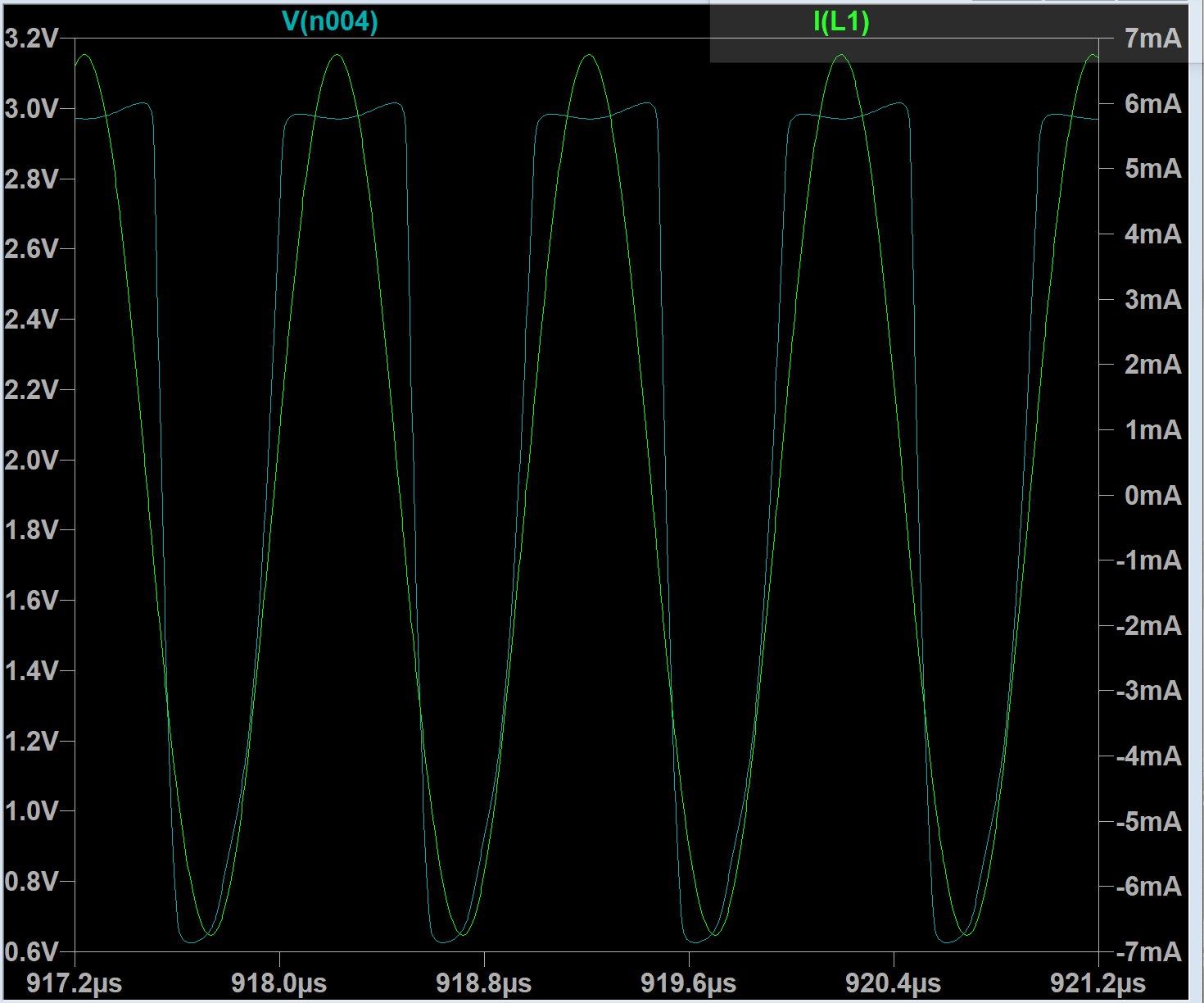Click the 917.2µs time axis label
The width and height of the screenshot is (1204, 1003).
tap(75, 983)
